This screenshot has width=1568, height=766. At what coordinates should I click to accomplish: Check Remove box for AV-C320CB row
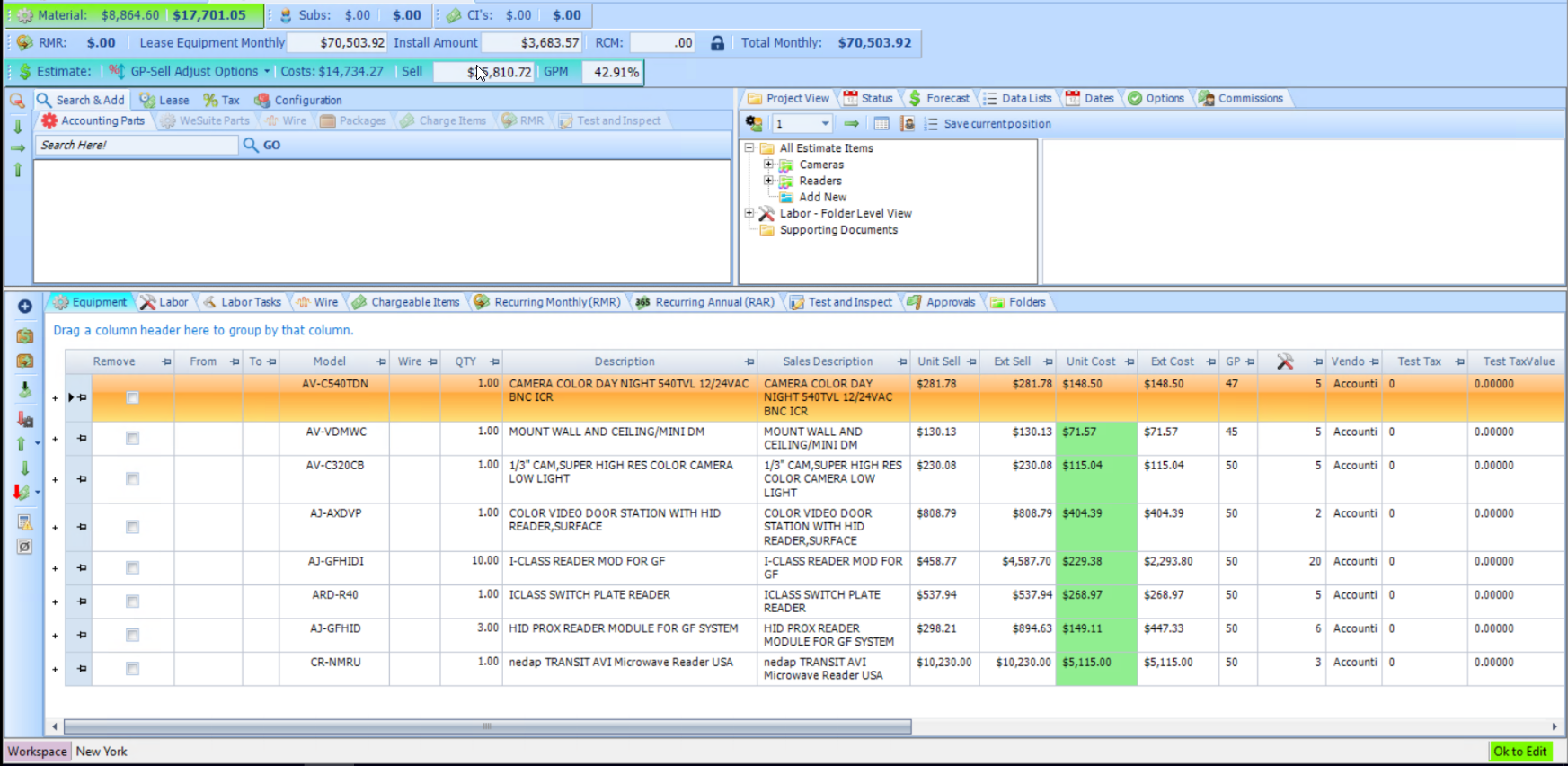[x=132, y=479]
